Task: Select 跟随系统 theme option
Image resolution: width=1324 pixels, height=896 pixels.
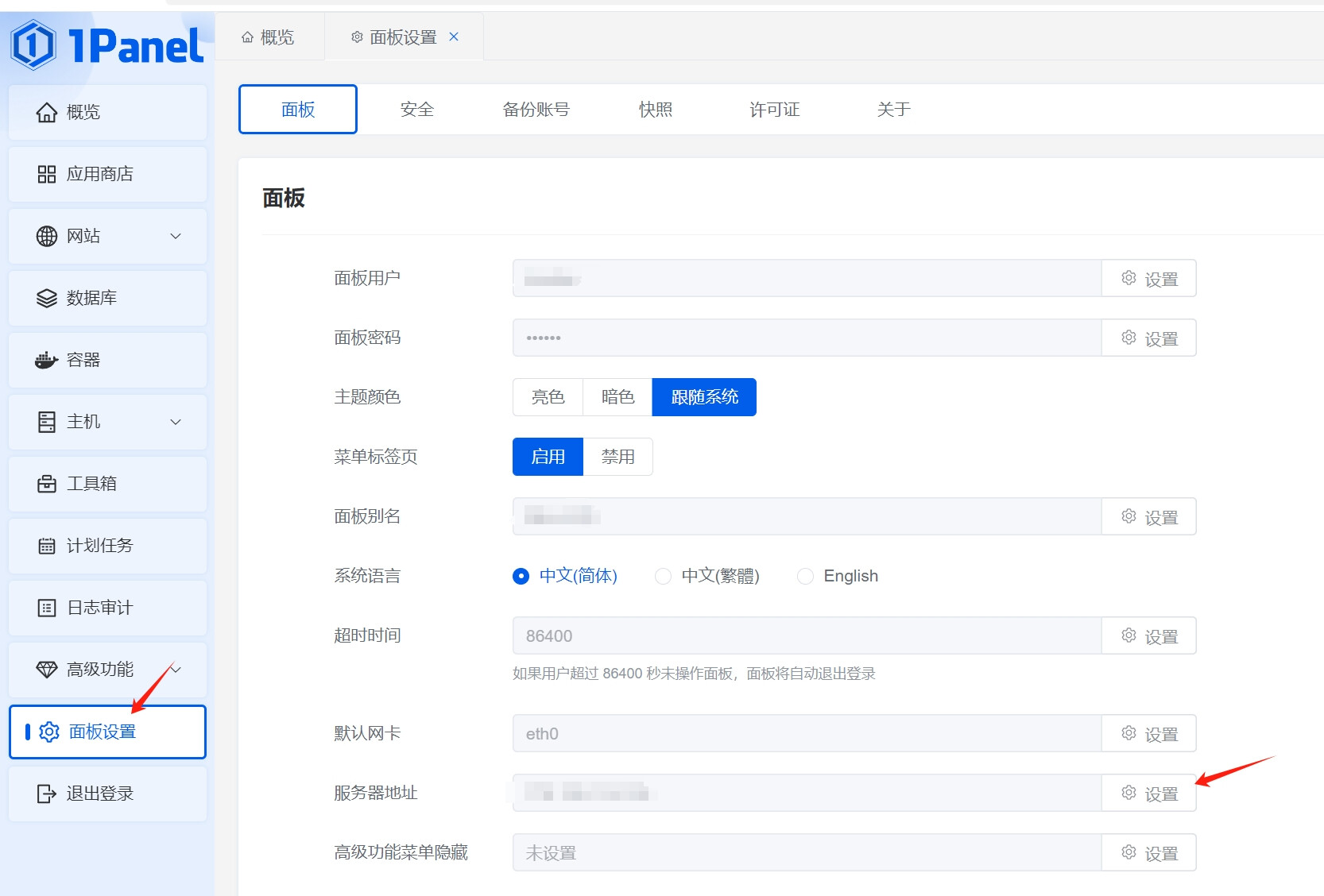Action: click(x=704, y=397)
